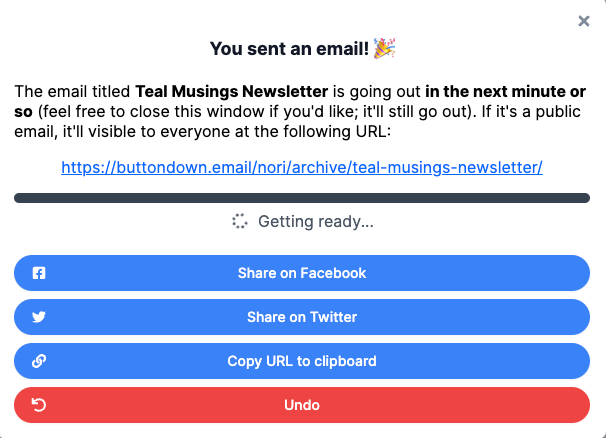Click the party popper emoji
Image resolution: width=606 pixels, height=438 pixels.
384,48
